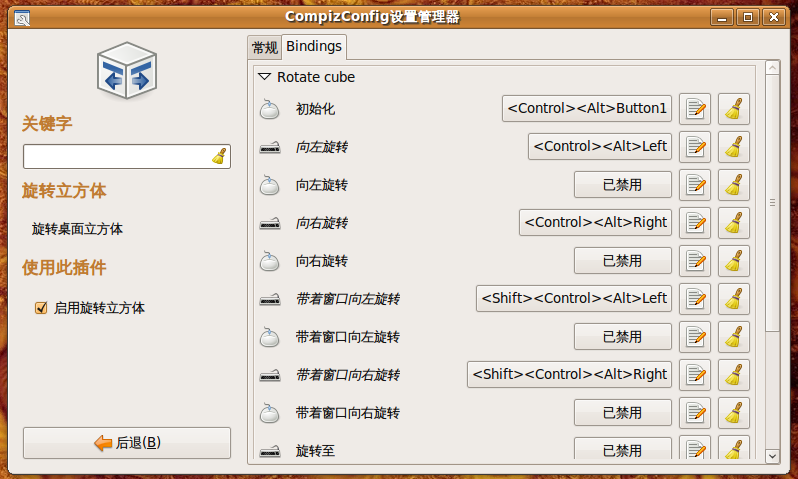Viewport: 798px width, 479px height.
Task: Edit keyboard 带着窗口向右旋转 binding pencil icon
Action: pyautogui.click(x=695, y=375)
